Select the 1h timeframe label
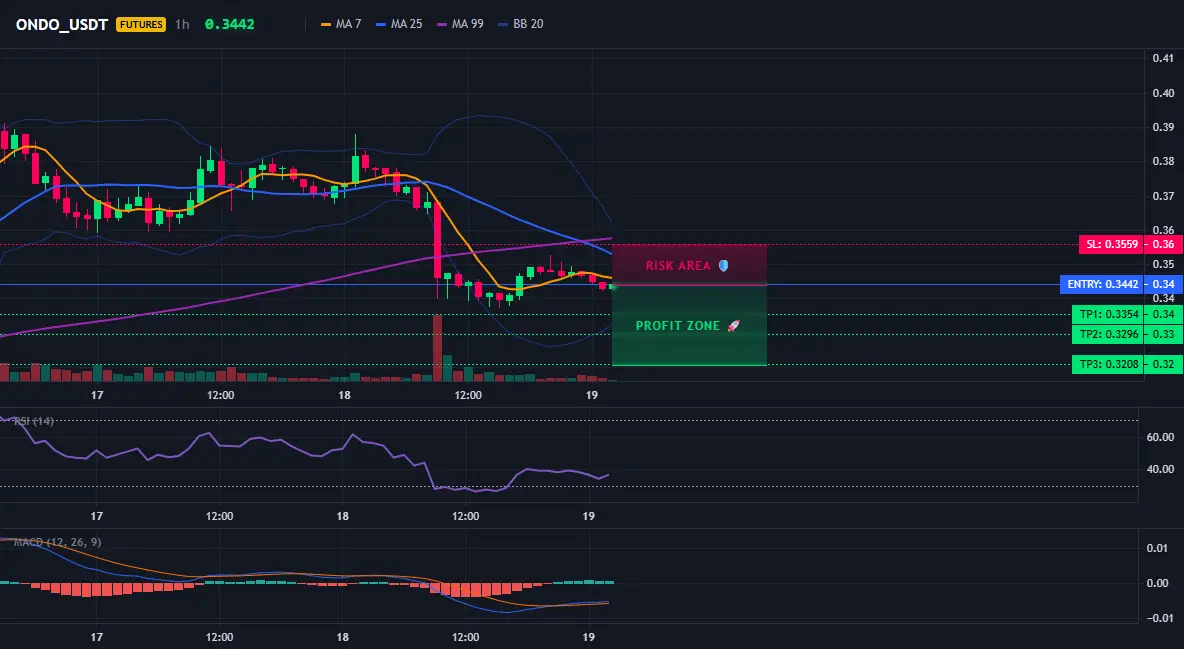The width and height of the screenshot is (1184, 649). (x=182, y=24)
